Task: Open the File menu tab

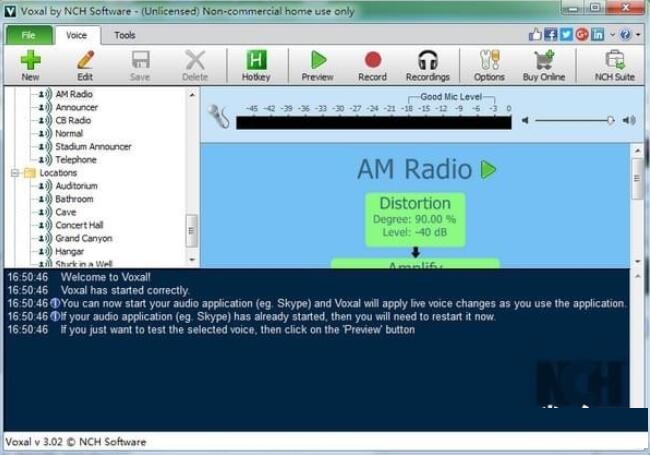Action: 28,35
